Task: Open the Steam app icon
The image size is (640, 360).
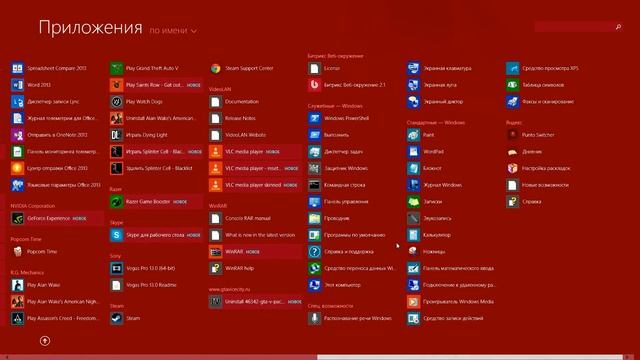Action: (x=116, y=318)
